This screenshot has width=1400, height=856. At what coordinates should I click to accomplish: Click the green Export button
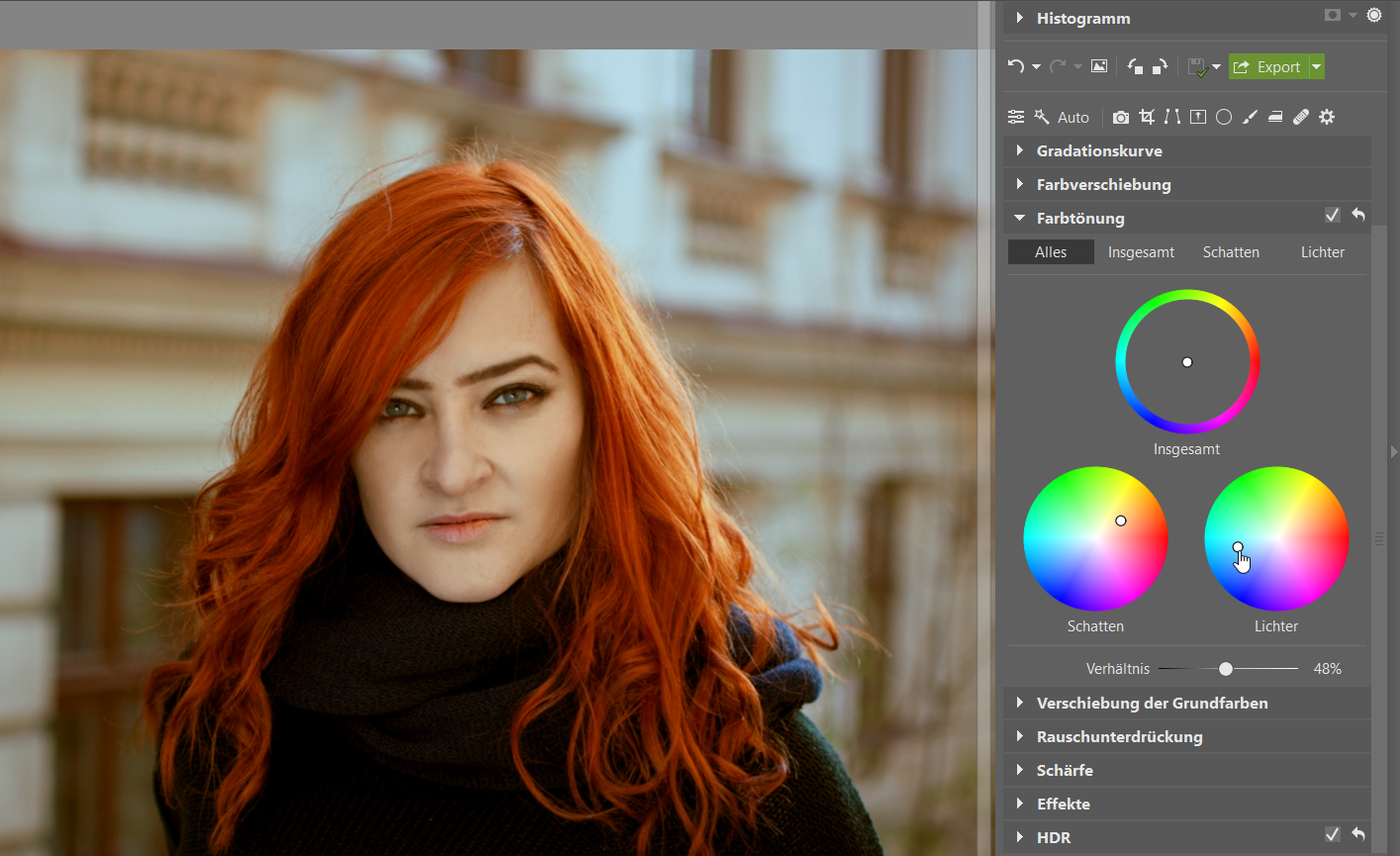(1267, 66)
